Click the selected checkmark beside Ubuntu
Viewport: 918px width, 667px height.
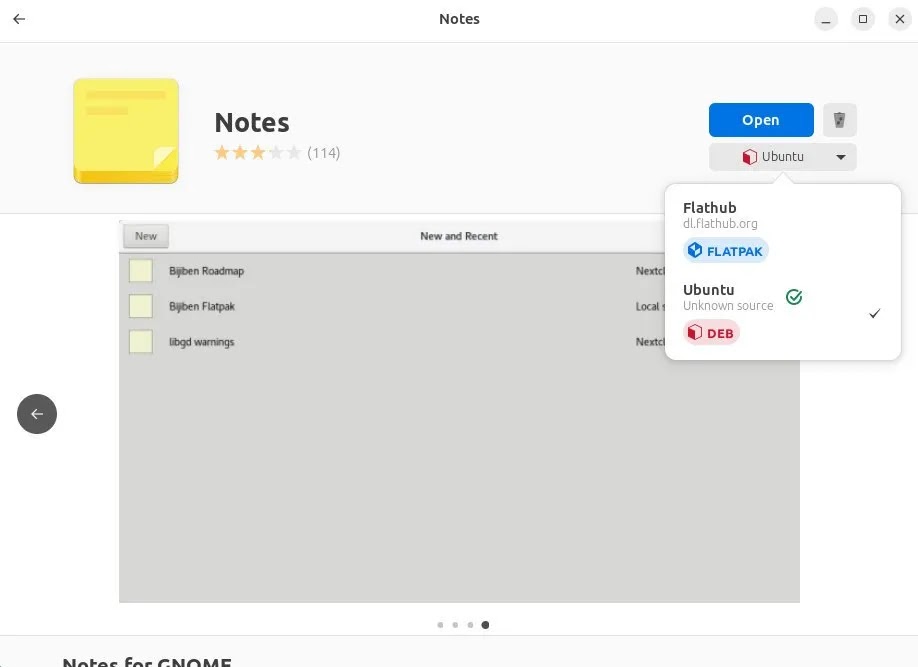[874, 314]
